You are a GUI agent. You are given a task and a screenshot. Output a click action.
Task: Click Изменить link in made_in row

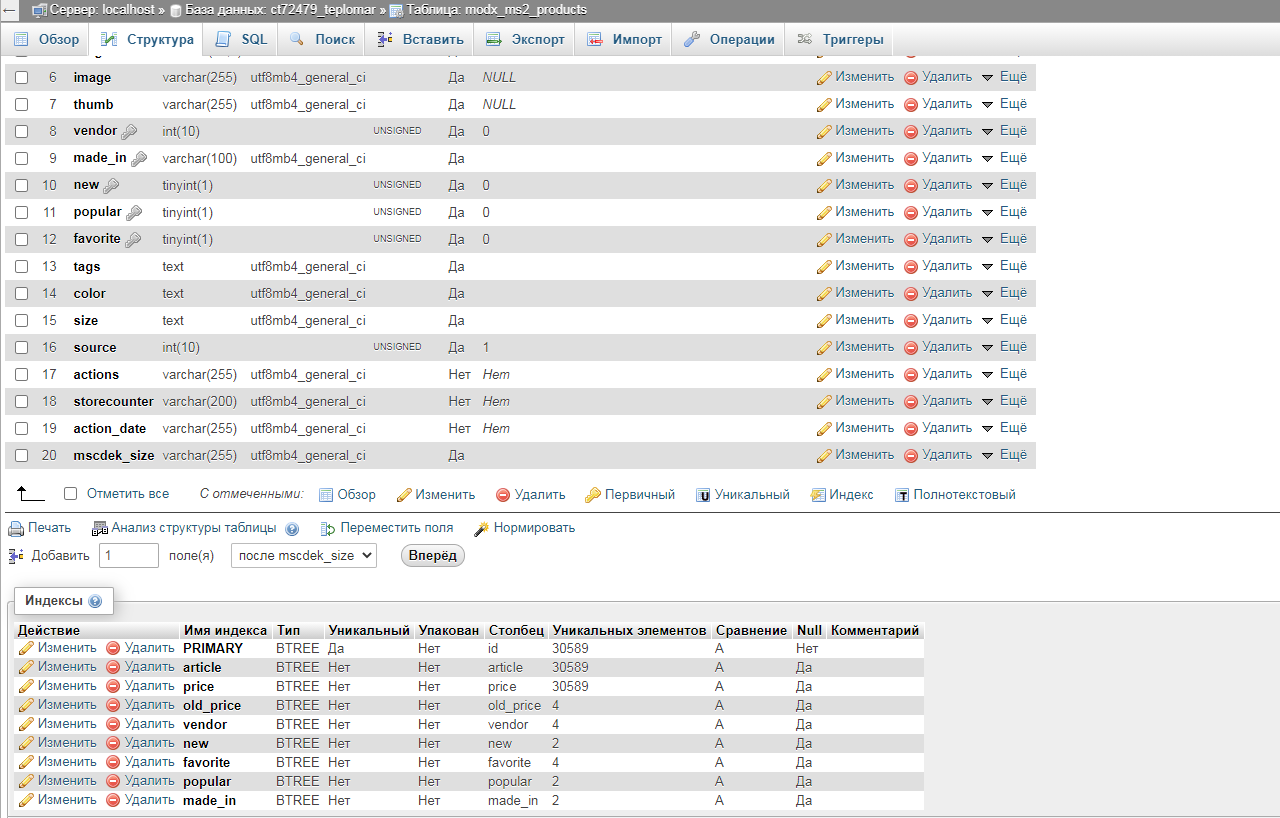click(855, 158)
